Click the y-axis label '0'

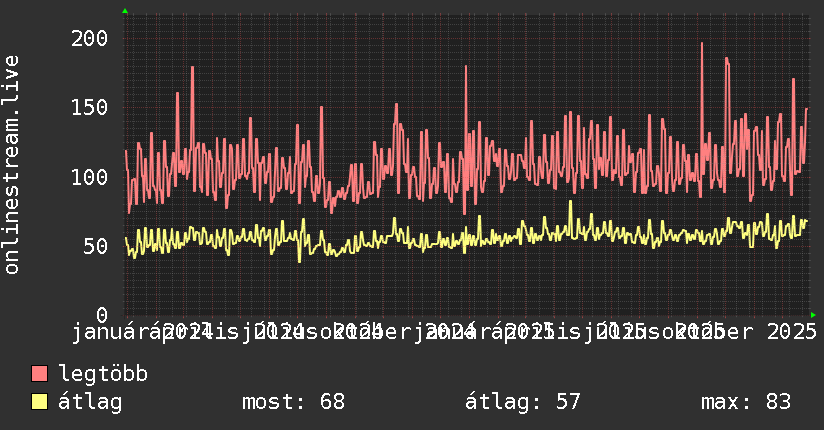[x=102, y=315]
